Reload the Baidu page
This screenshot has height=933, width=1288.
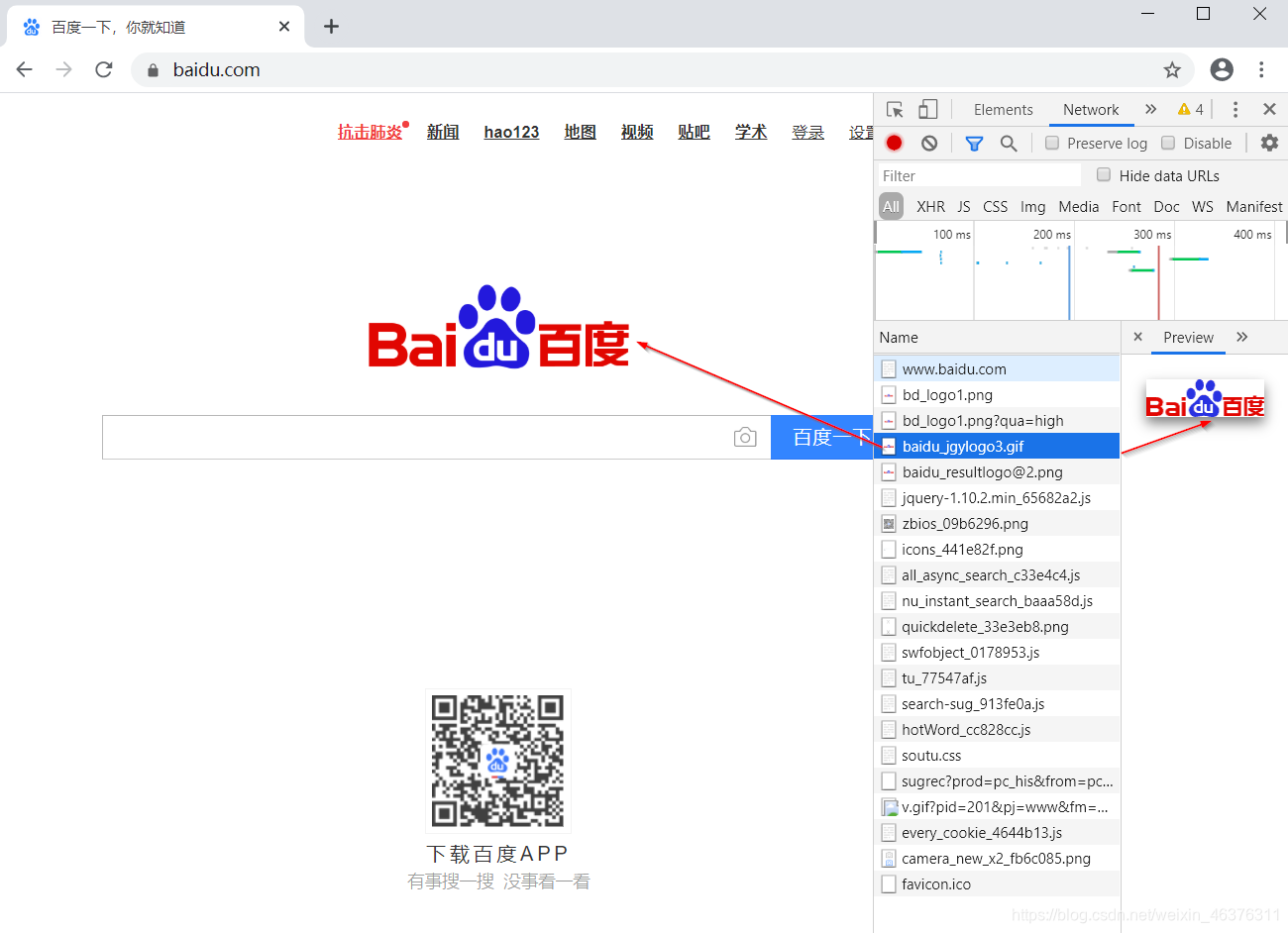(x=104, y=69)
